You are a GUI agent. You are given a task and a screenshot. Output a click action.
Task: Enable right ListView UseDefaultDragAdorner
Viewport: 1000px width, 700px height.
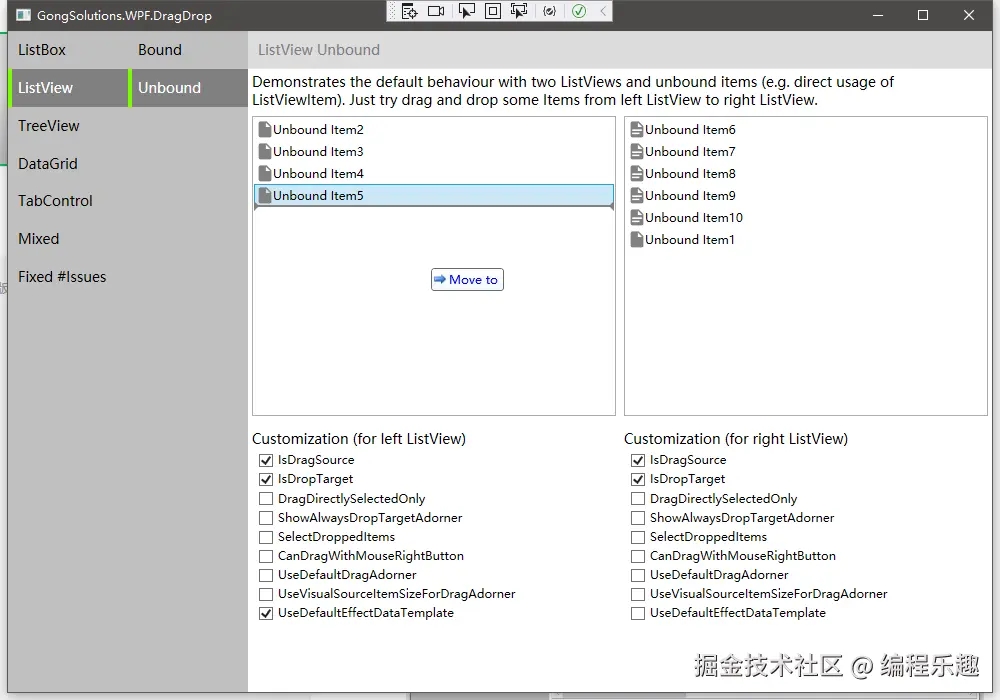[638, 575]
